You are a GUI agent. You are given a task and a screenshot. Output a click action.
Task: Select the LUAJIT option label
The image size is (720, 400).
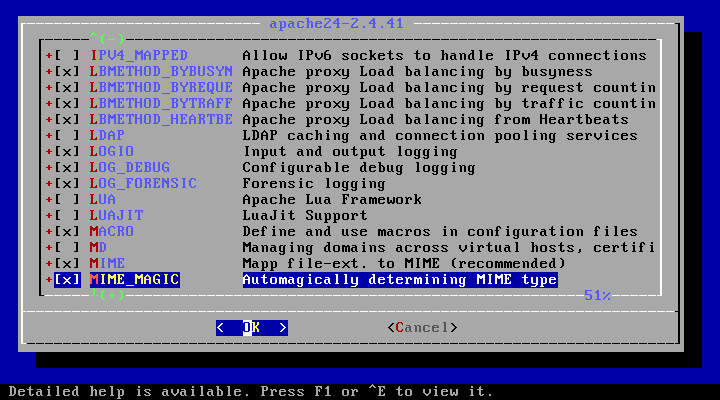116,216
